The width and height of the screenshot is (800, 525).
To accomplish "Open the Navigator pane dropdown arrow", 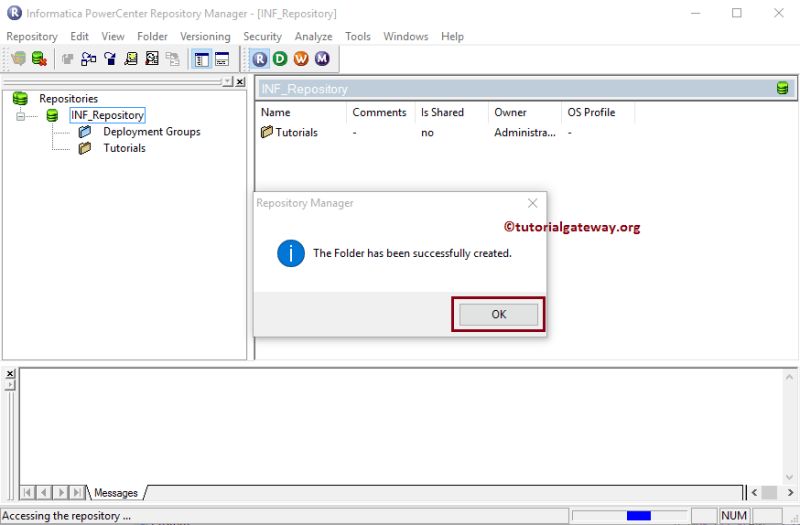I will (x=228, y=82).
